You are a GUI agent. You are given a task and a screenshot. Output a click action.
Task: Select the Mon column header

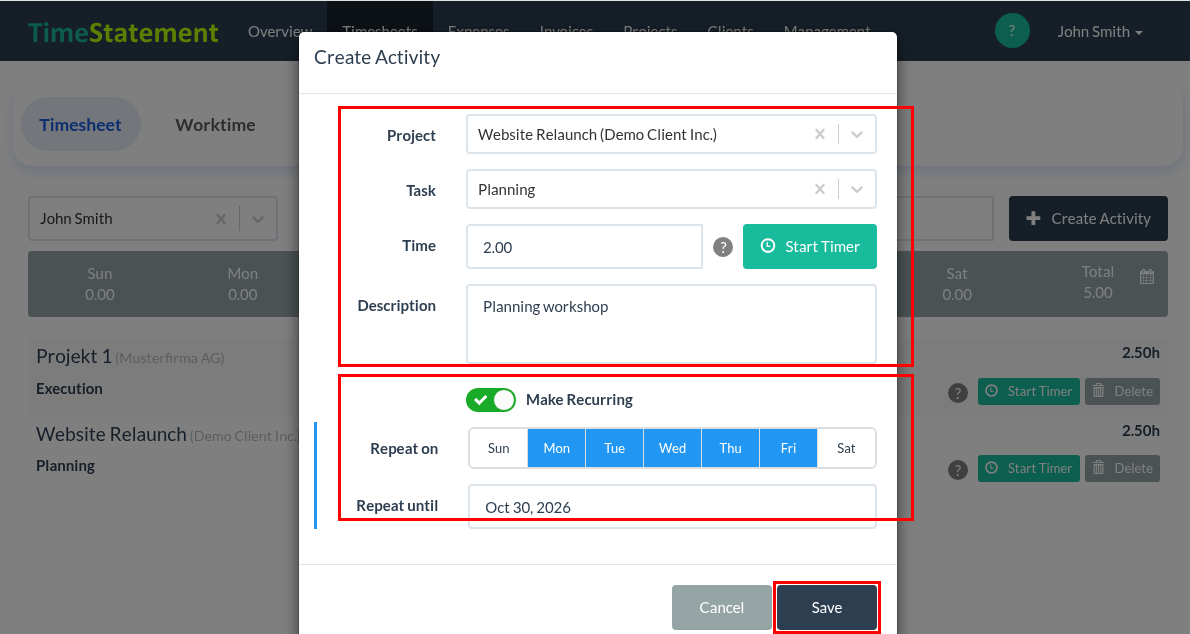pos(243,283)
